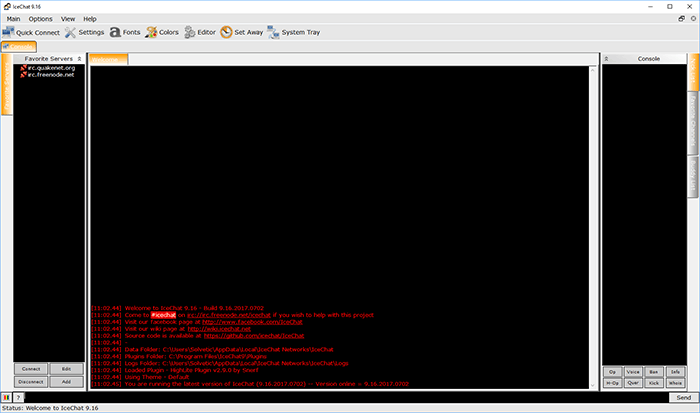Click the Set Away clock icon
The height and width of the screenshot is (413, 700).
pos(226,32)
